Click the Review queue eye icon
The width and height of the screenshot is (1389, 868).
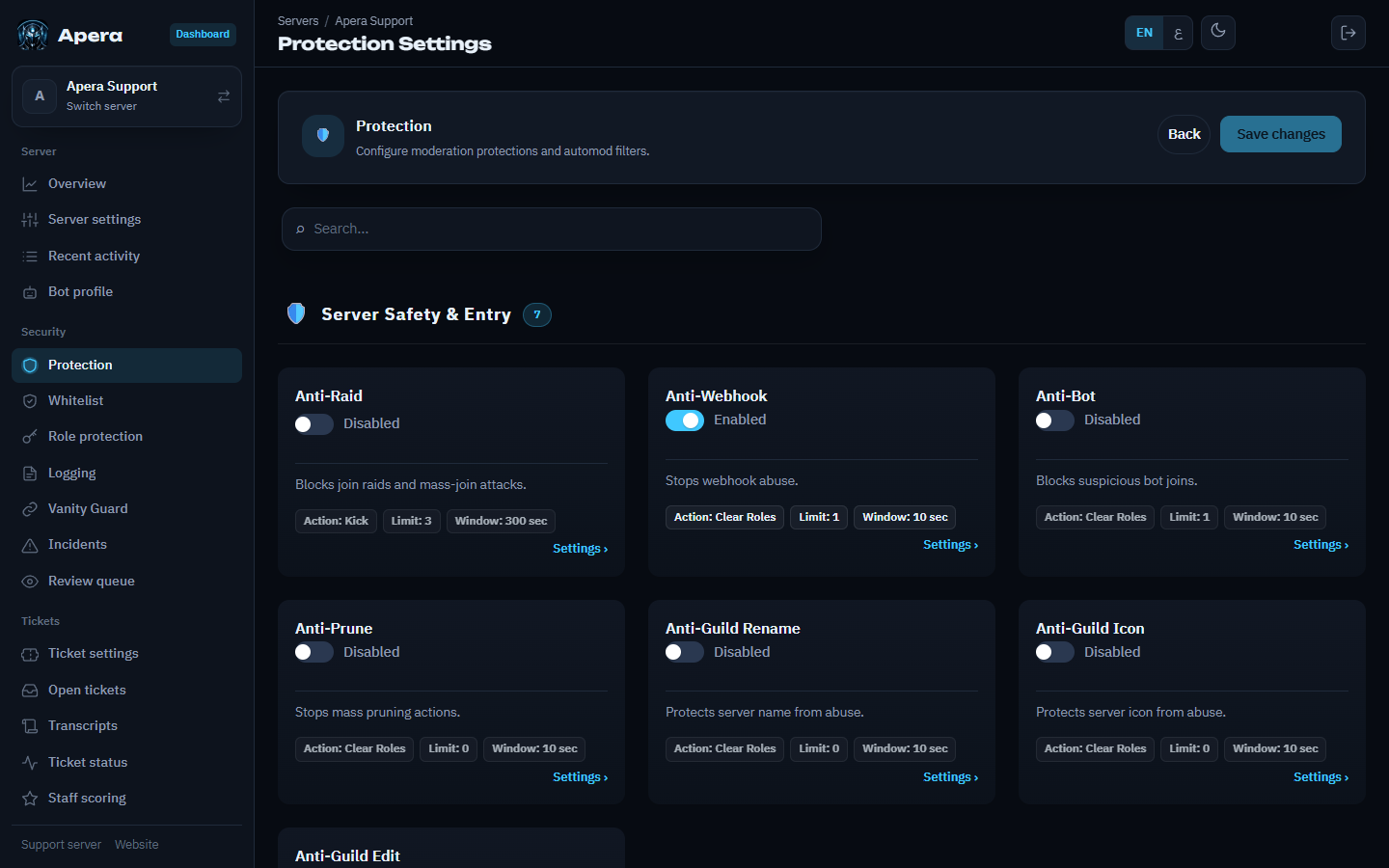pyautogui.click(x=30, y=582)
